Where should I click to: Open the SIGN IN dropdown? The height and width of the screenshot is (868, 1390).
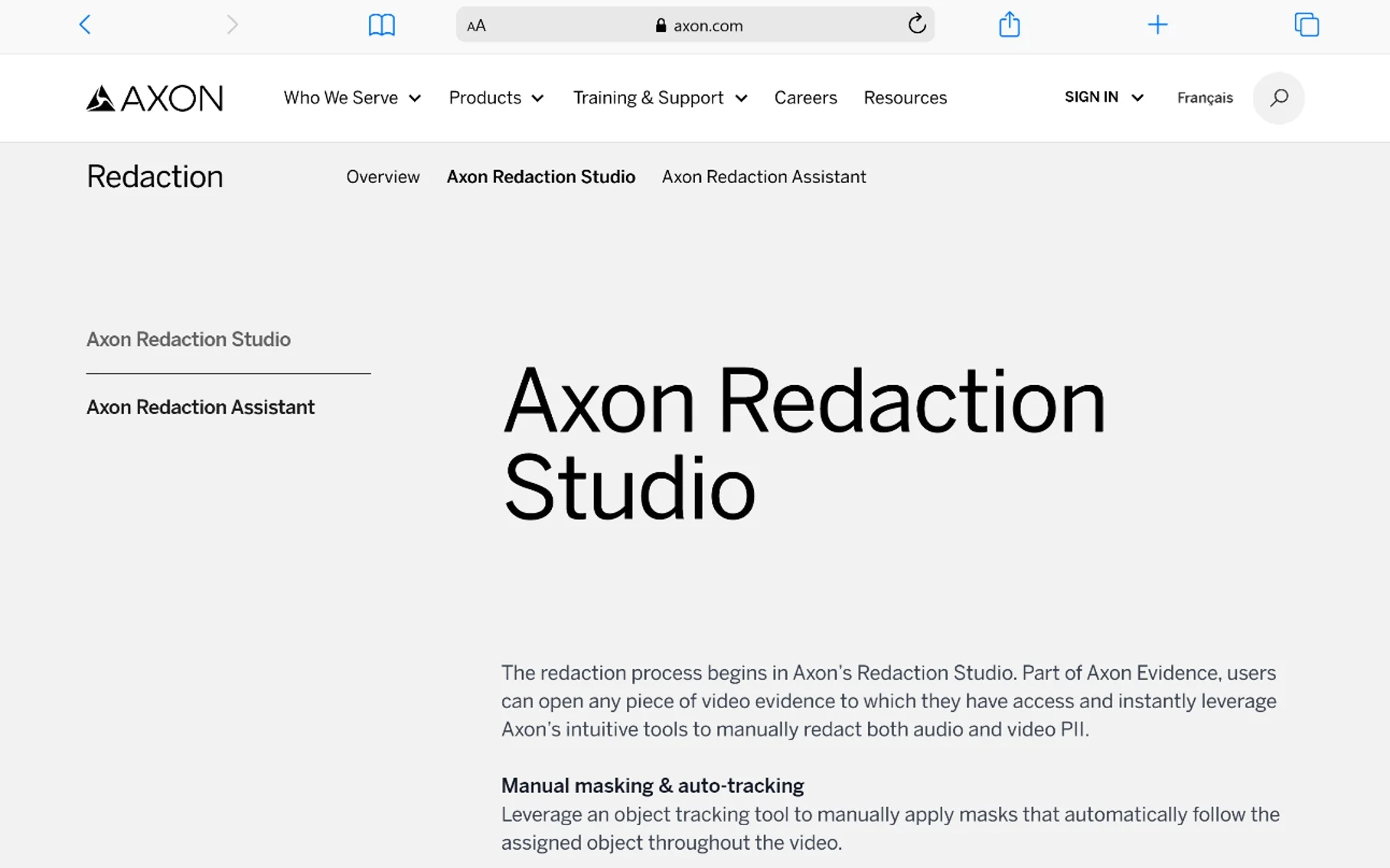point(1104,97)
